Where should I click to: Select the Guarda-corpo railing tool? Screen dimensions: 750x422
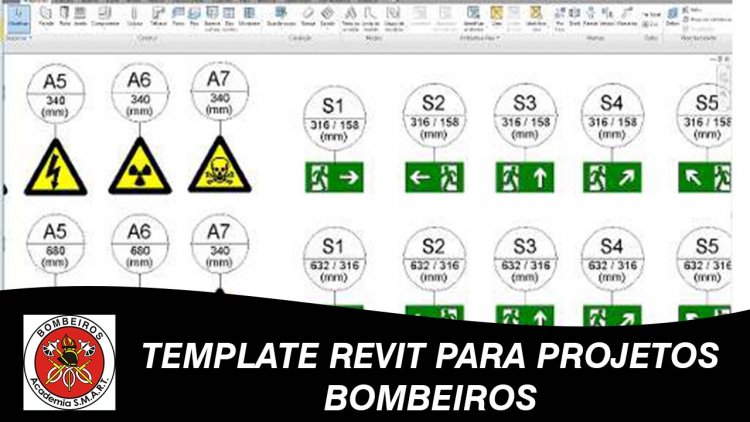pyautogui.click(x=281, y=17)
